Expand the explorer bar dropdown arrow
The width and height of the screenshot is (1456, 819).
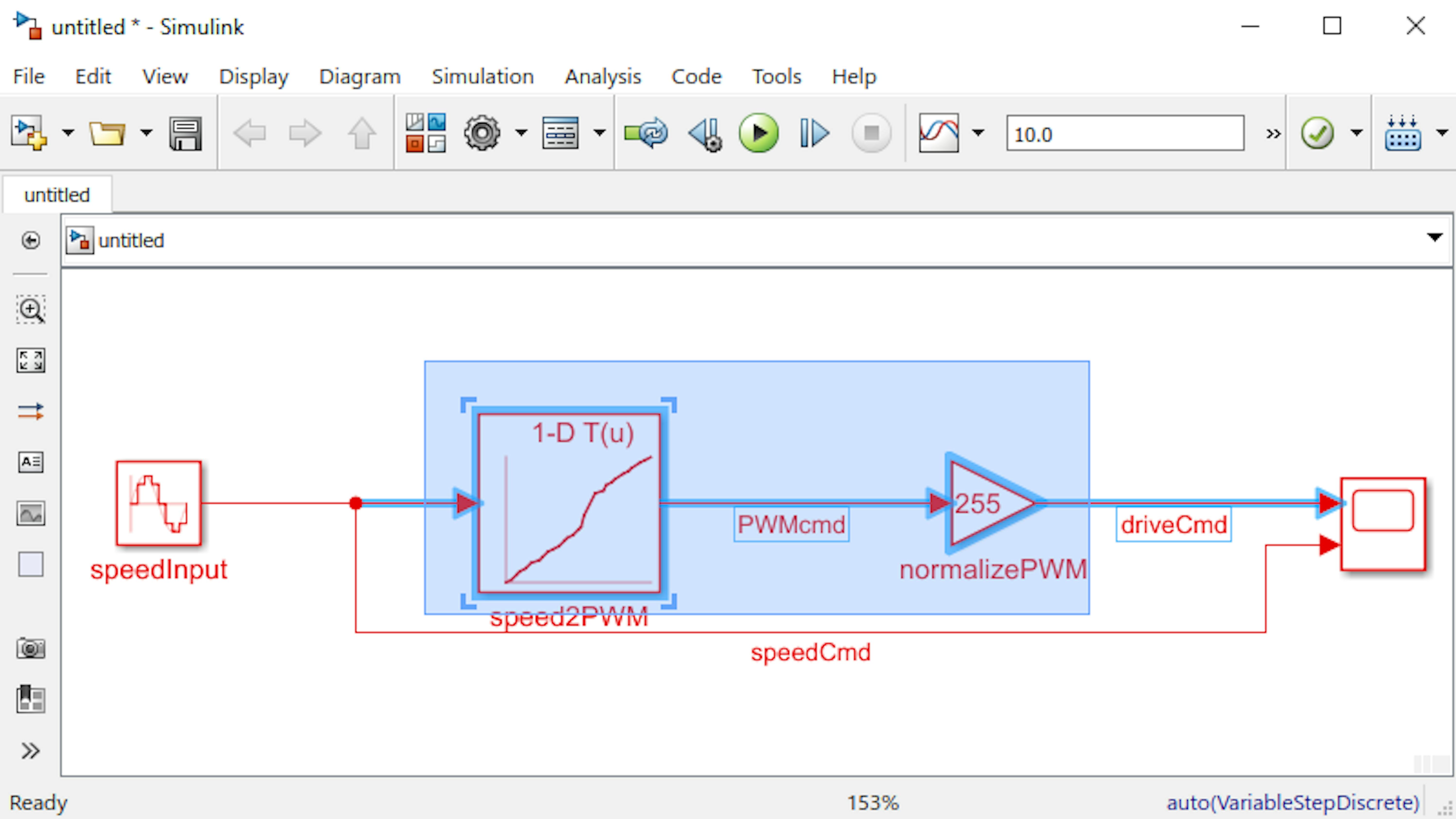(1434, 237)
